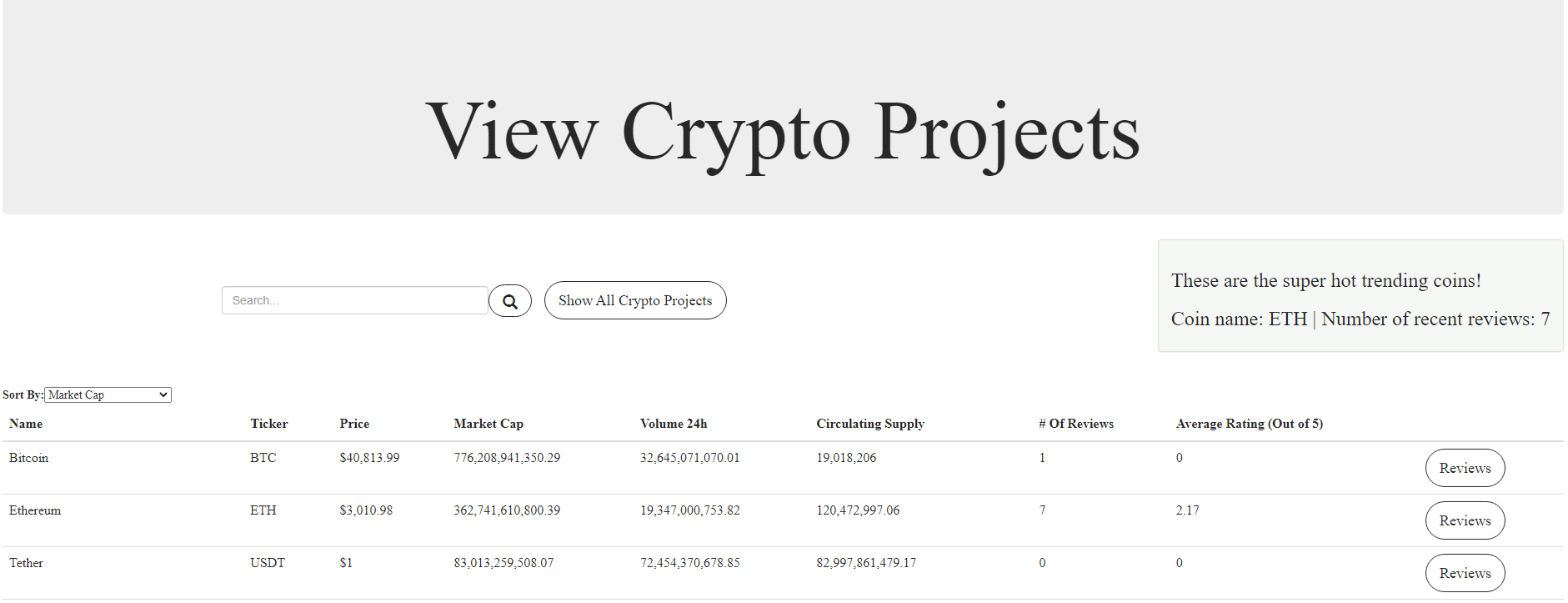This screenshot has width=1568, height=603.
Task: Click volume 72,454,370,678.85
Action: tap(690, 563)
